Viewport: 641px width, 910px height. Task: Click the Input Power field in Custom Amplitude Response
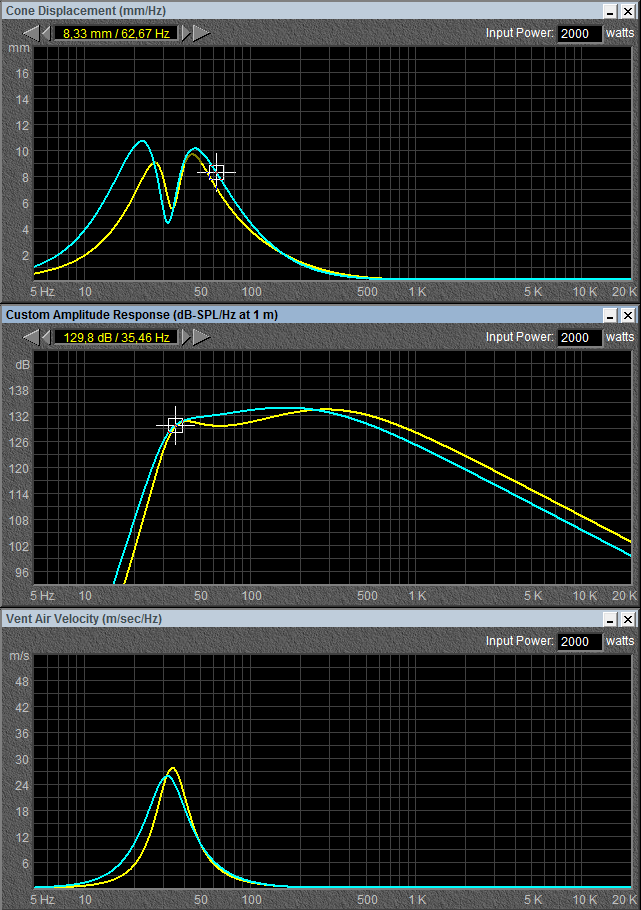coord(579,338)
